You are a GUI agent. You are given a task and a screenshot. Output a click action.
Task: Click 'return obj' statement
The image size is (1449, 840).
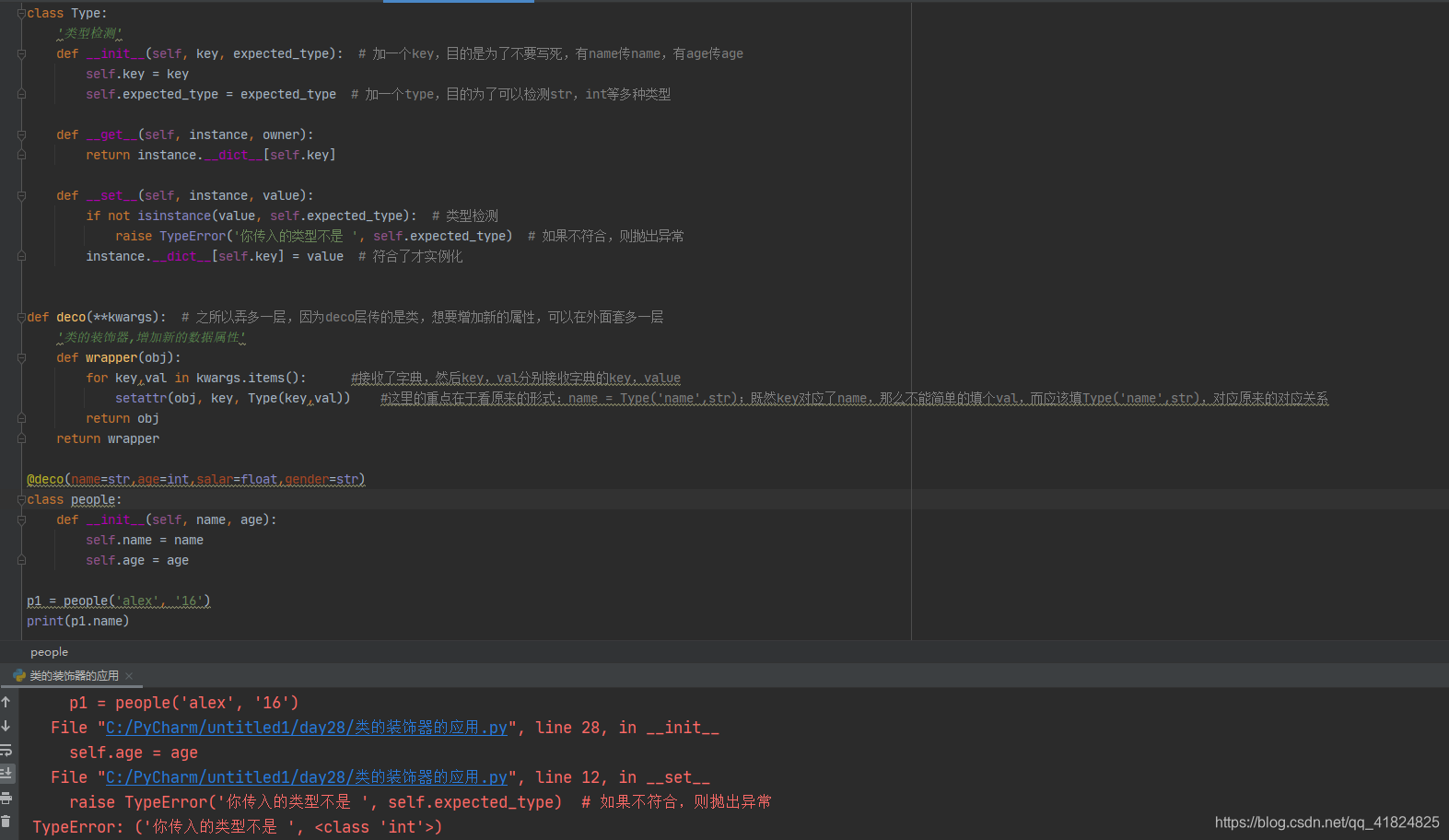point(123,418)
